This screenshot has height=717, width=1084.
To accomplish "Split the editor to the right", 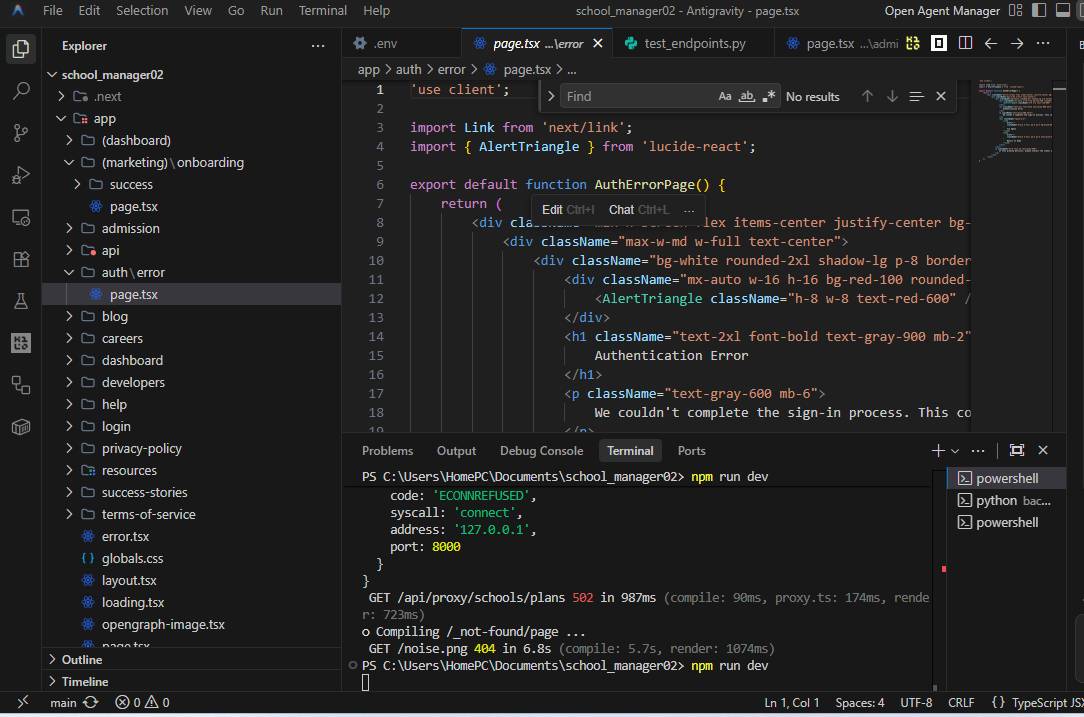I will pos(965,43).
